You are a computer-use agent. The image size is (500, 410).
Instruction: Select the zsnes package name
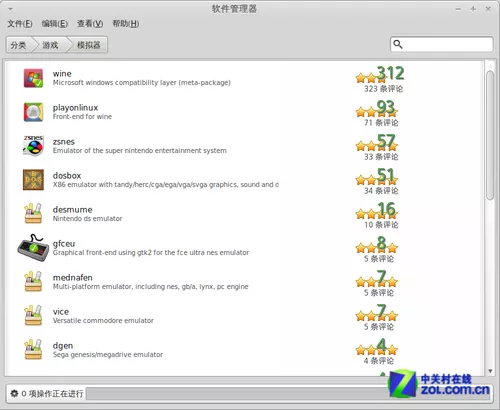point(64,142)
